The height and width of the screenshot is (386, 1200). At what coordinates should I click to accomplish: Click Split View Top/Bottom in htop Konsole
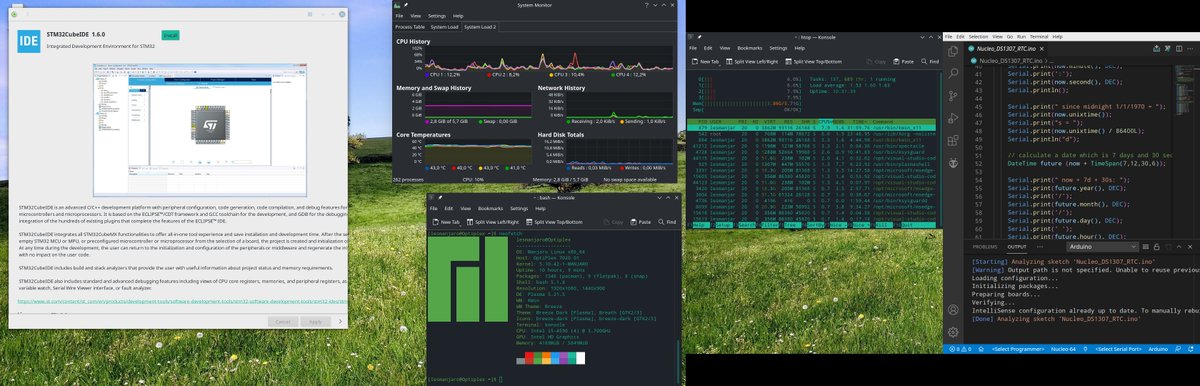coord(813,61)
